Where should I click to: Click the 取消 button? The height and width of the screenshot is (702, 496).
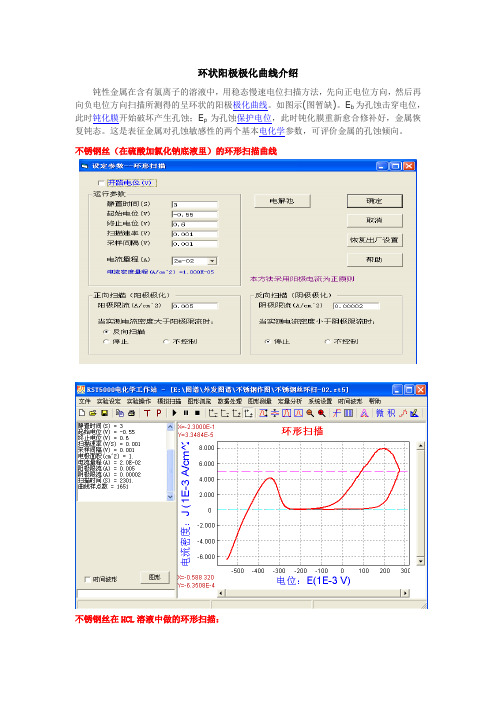click(375, 220)
